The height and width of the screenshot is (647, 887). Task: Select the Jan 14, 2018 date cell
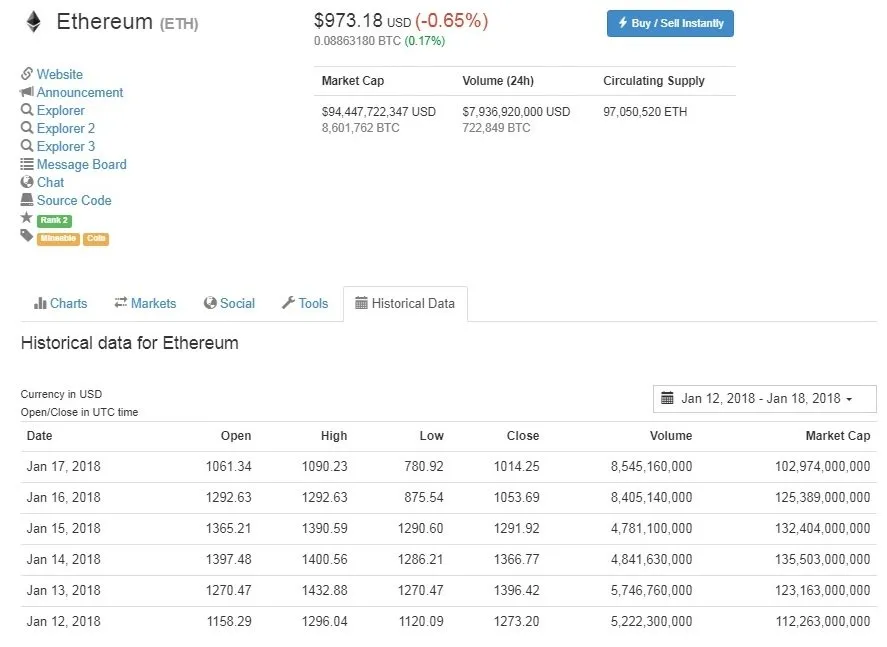click(x=63, y=560)
